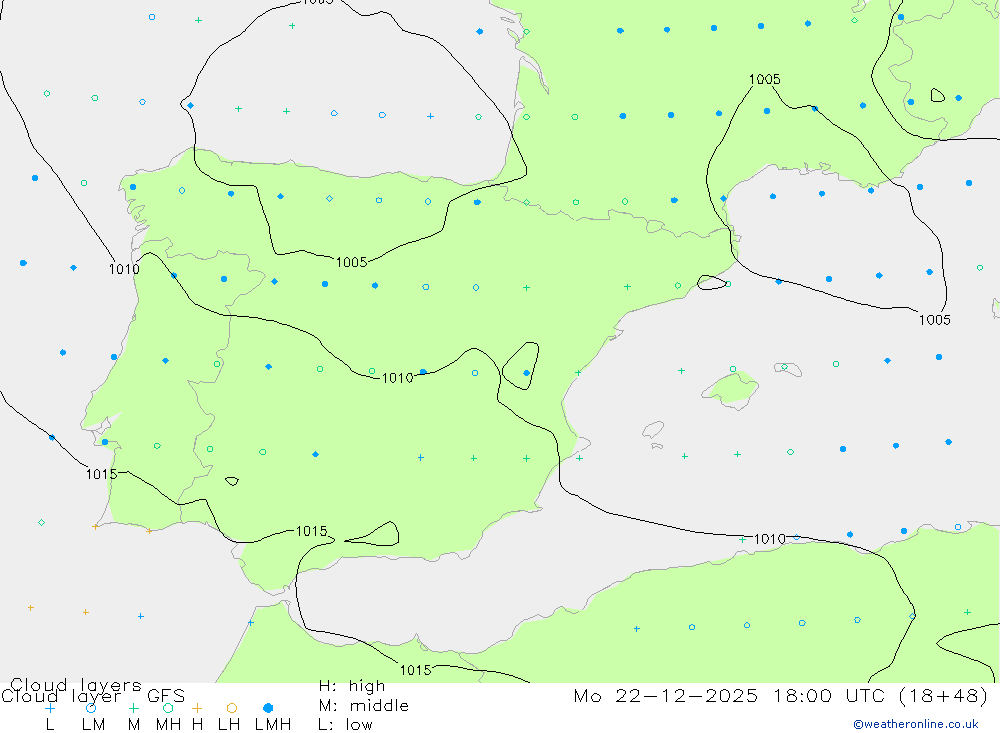Click the green plus M legend icon
The width and height of the screenshot is (1000, 733).
[133, 708]
